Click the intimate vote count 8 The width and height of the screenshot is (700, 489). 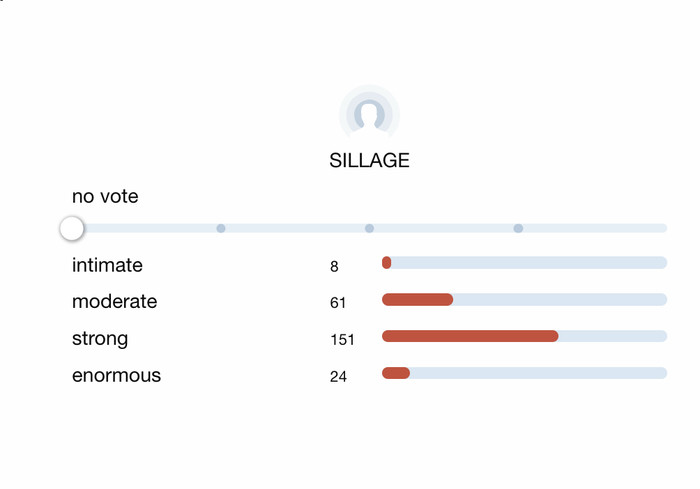[334, 267]
